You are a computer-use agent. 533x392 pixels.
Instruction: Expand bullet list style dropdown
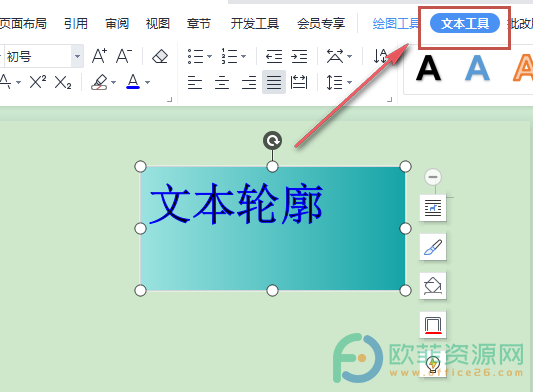pyautogui.click(x=209, y=56)
